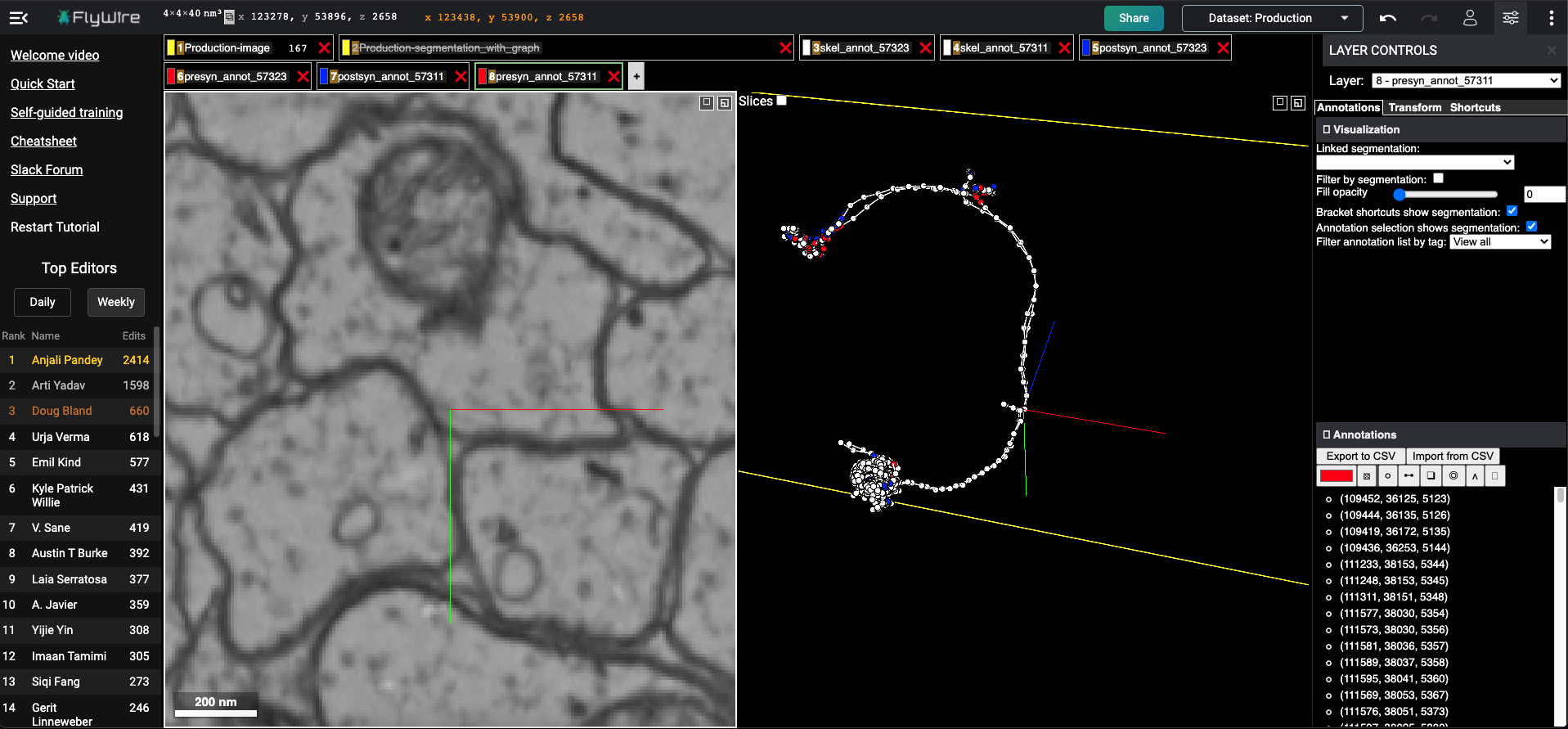Toggle Filter by segmentation checkbox

[x=1438, y=178]
